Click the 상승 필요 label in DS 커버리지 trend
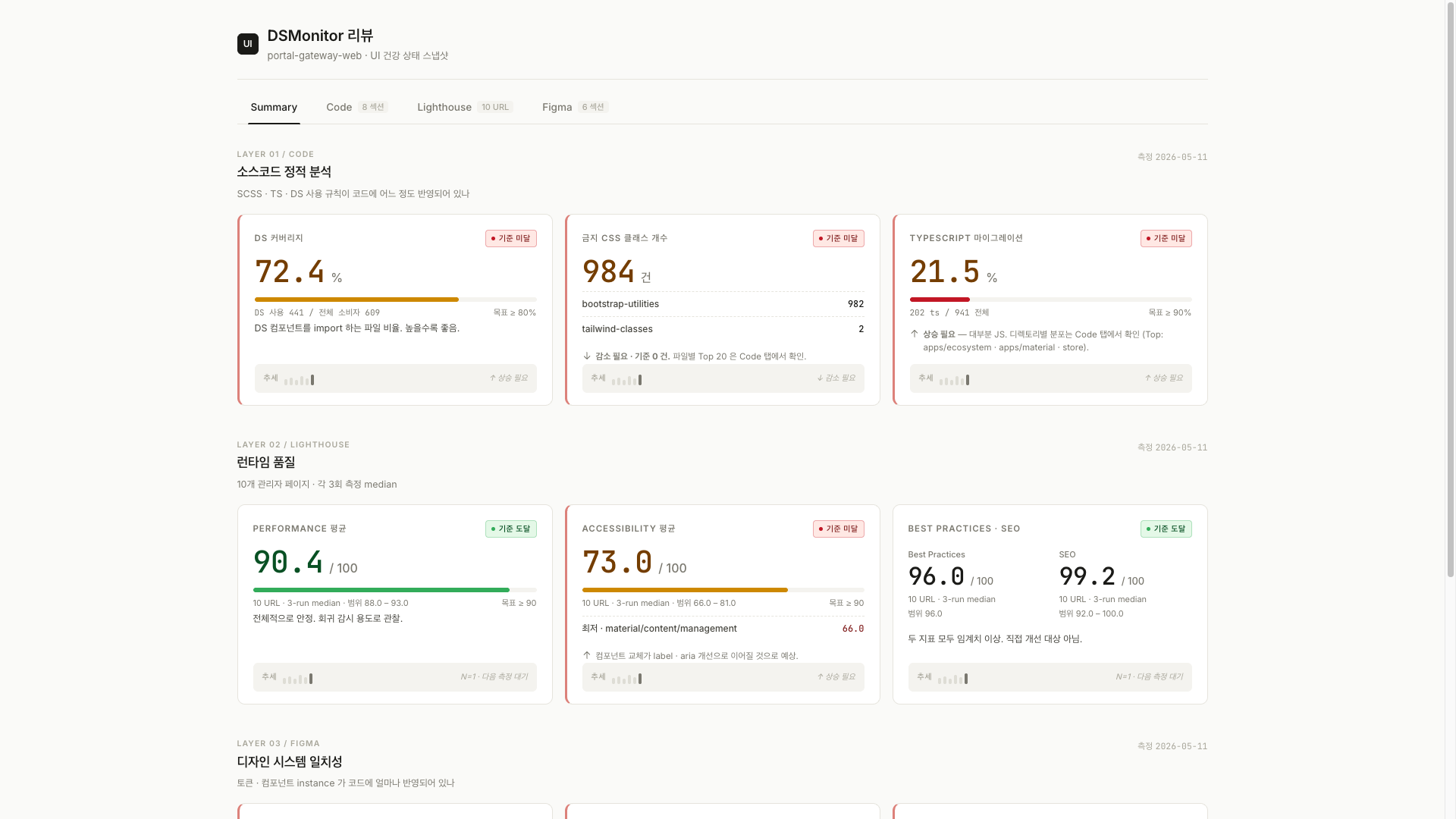Image resolution: width=1456 pixels, height=819 pixels. click(x=508, y=378)
